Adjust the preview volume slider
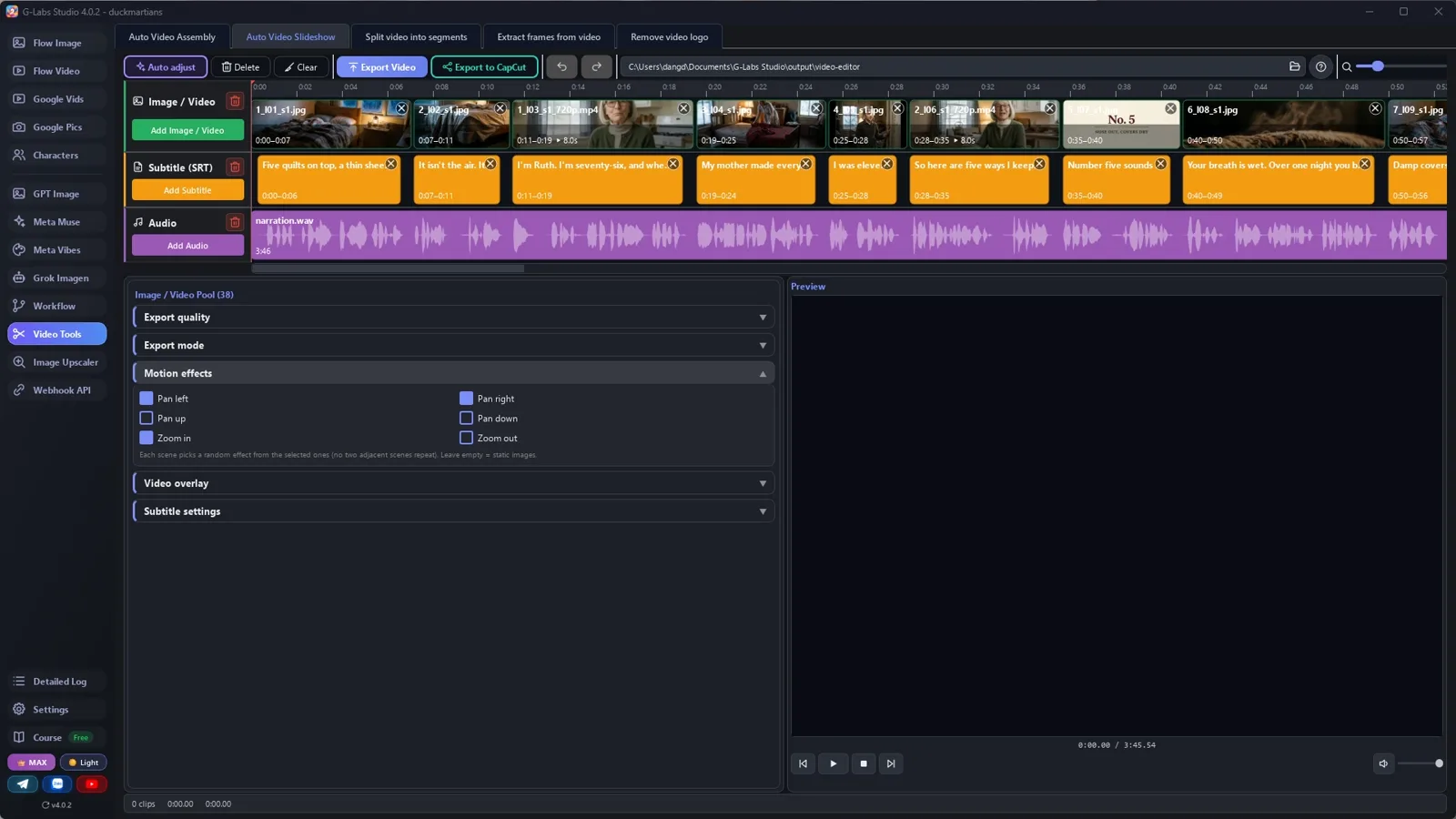 tap(1420, 763)
